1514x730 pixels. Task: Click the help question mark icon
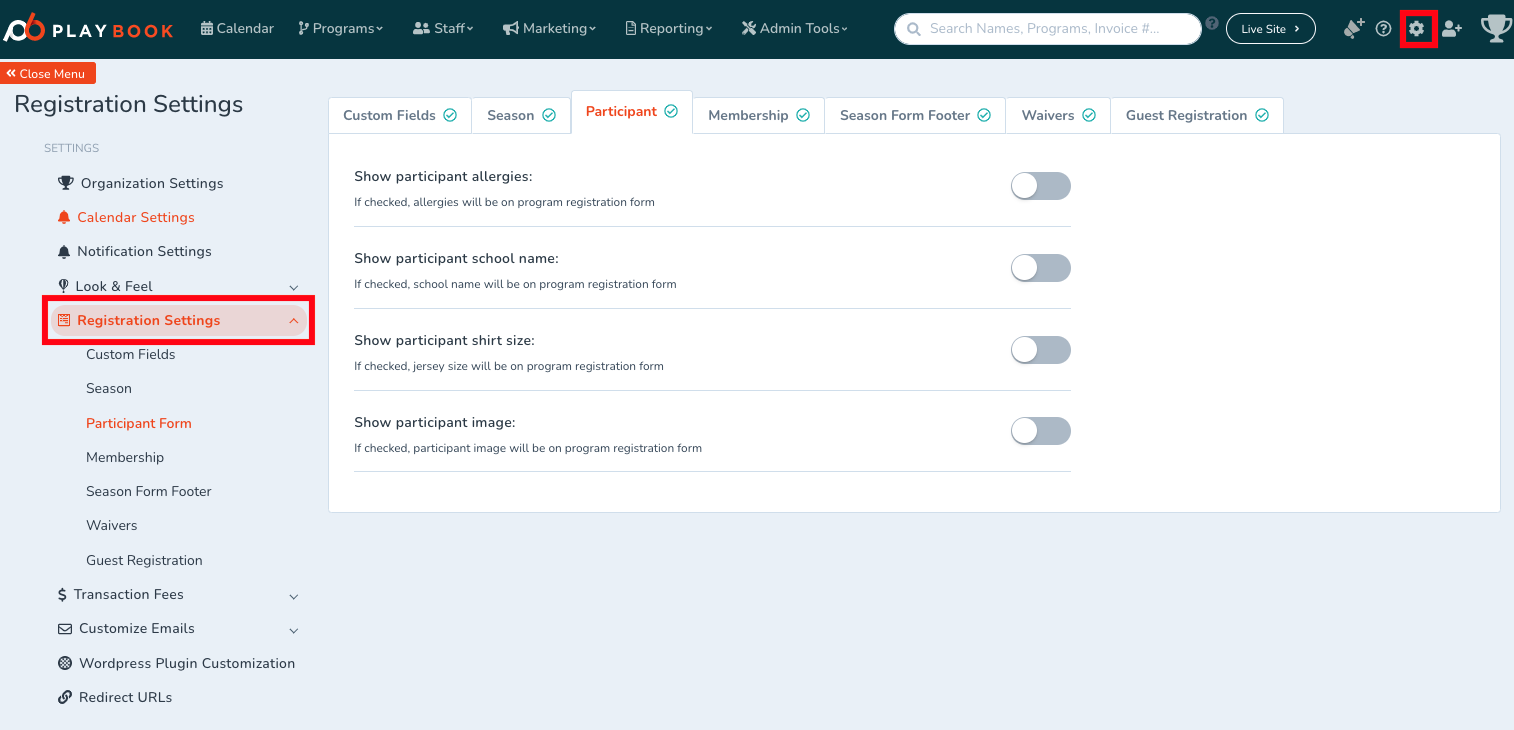click(x=1383, y=29)
